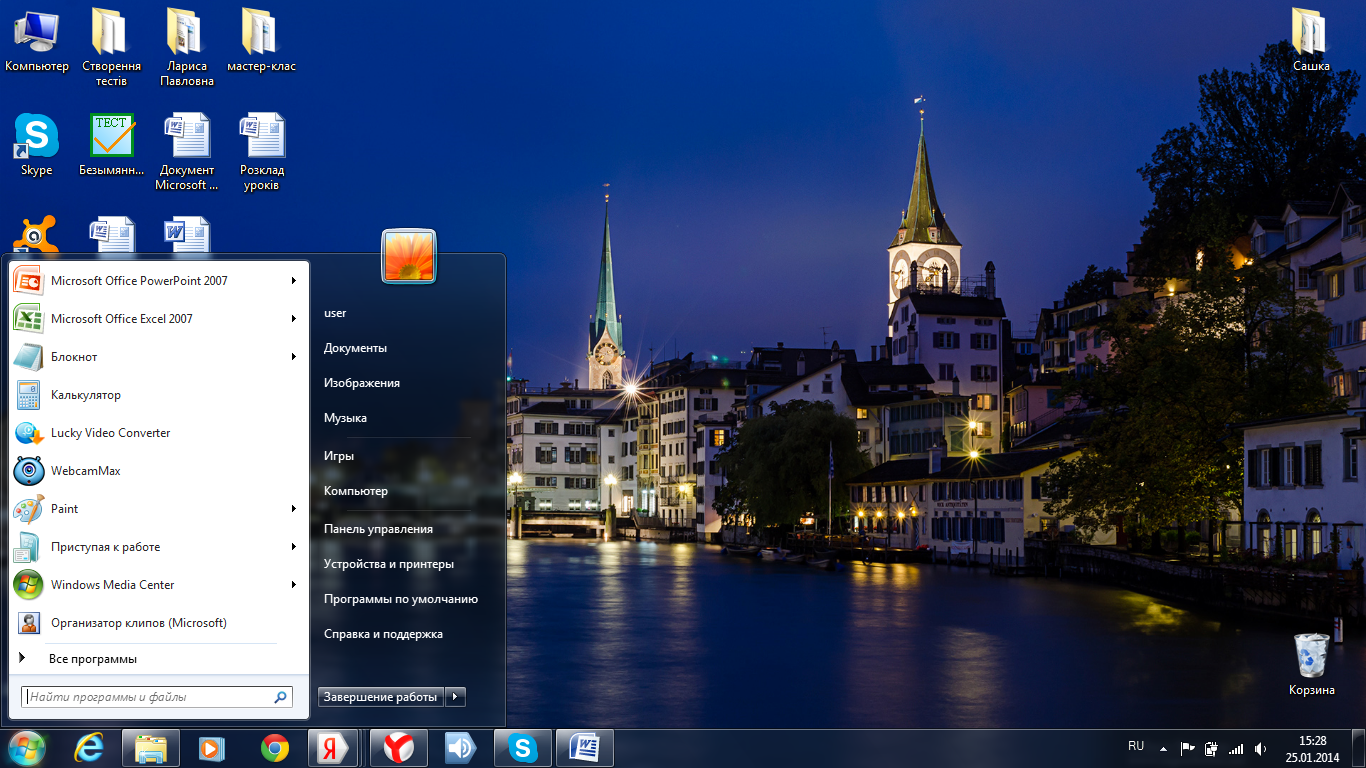This screenshot has height=768, width=1366.
Task: Launch WebcamMax from Start menu
Action: (x=157, y=471)
